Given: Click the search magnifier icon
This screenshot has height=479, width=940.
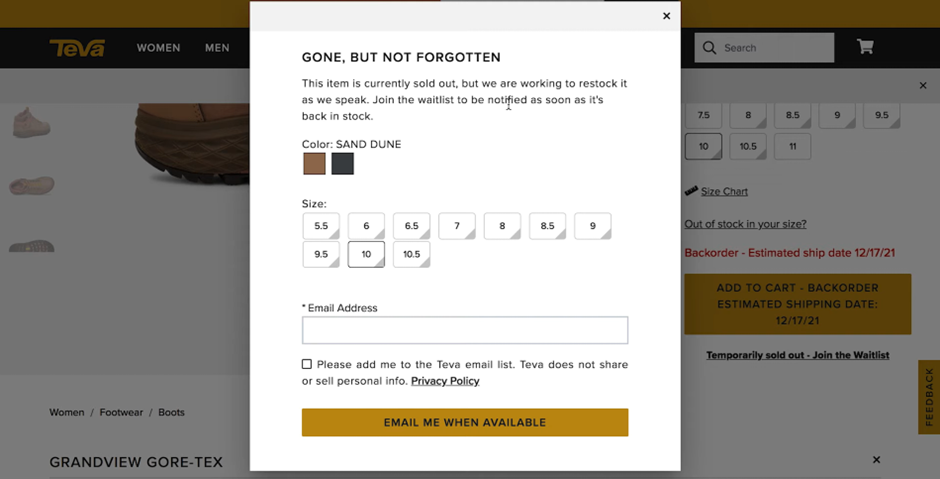Looking at the screenshot, I should 710,48.
